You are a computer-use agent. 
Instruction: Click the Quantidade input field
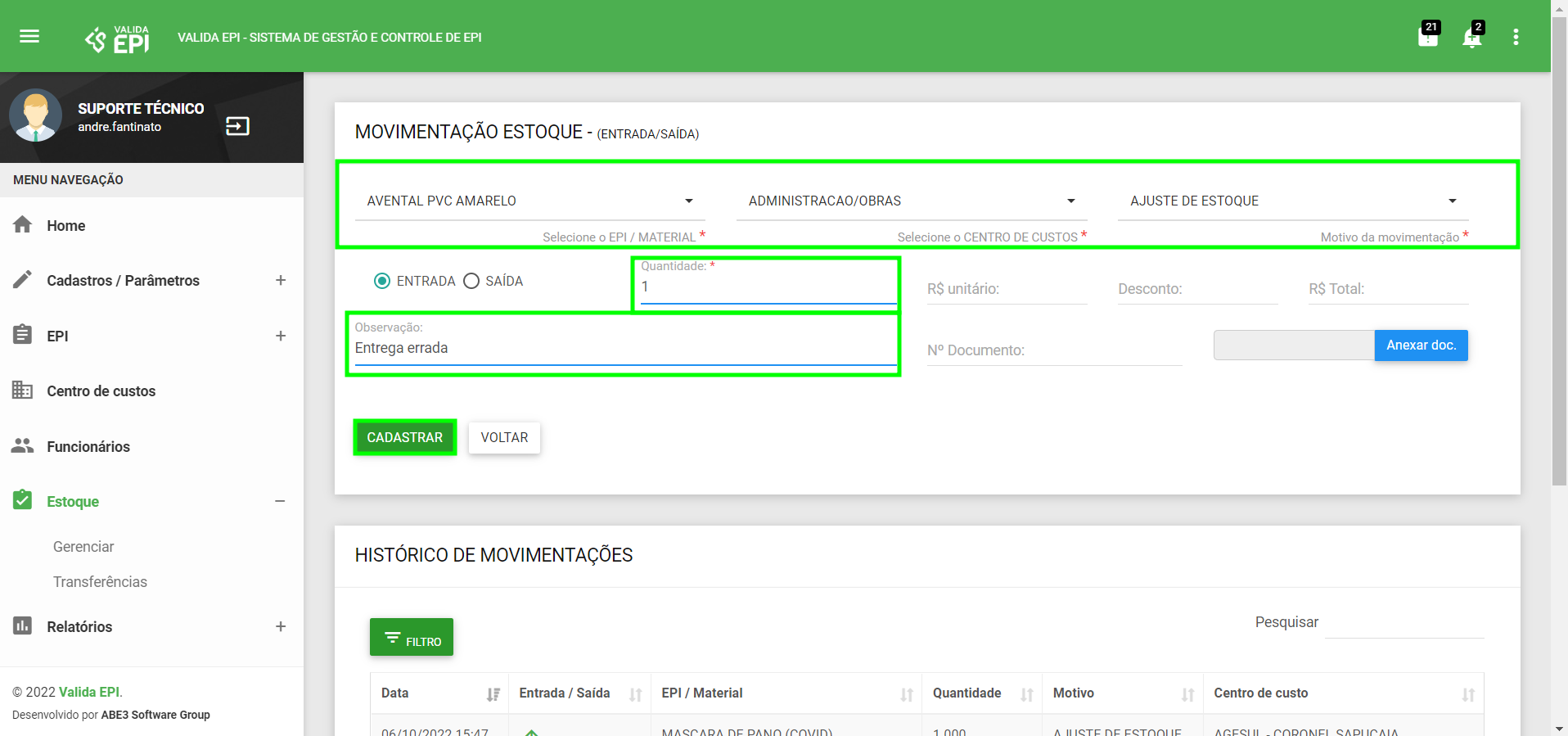click(768, 287)
